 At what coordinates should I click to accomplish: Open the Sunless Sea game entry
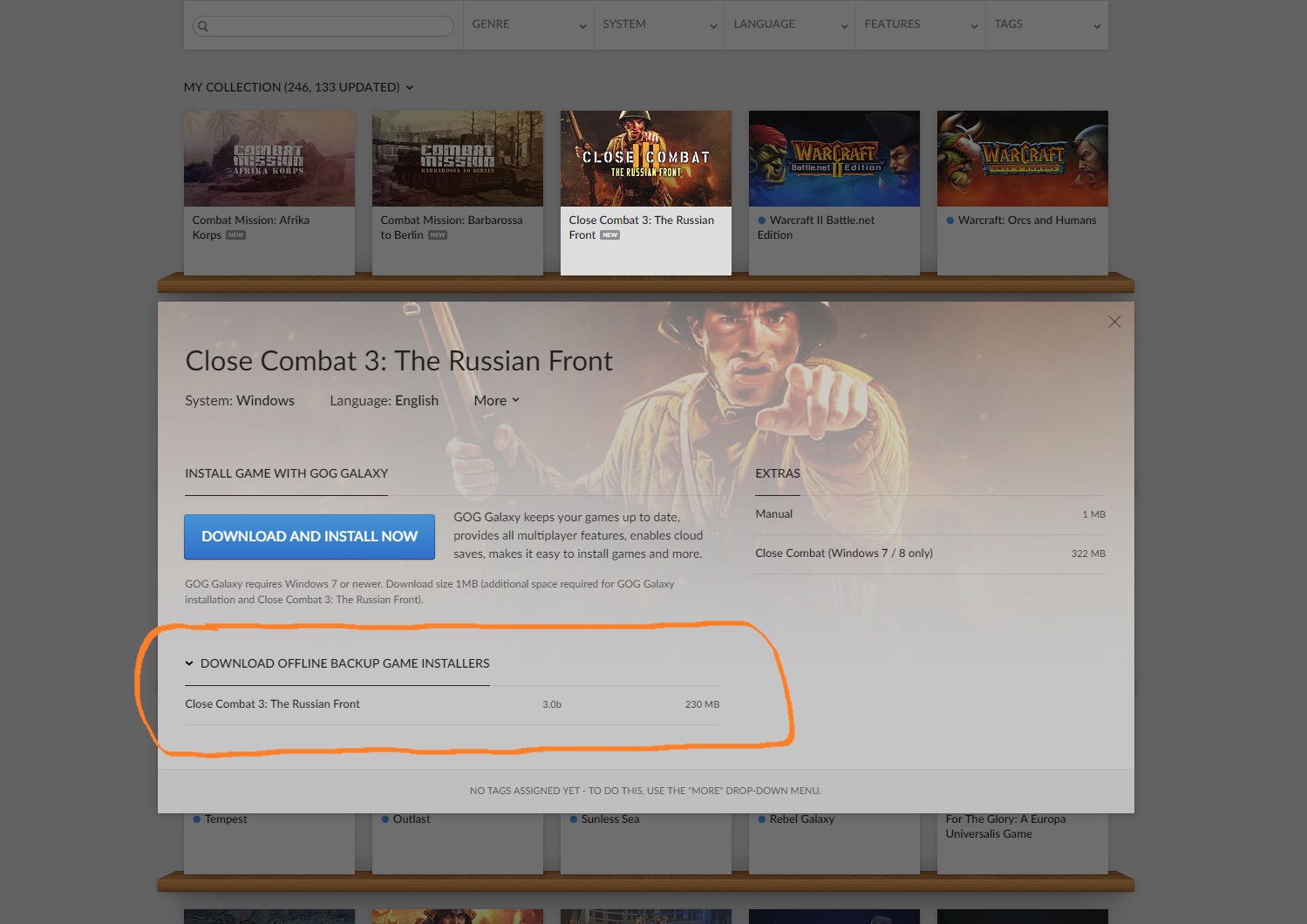click(646, 842)
